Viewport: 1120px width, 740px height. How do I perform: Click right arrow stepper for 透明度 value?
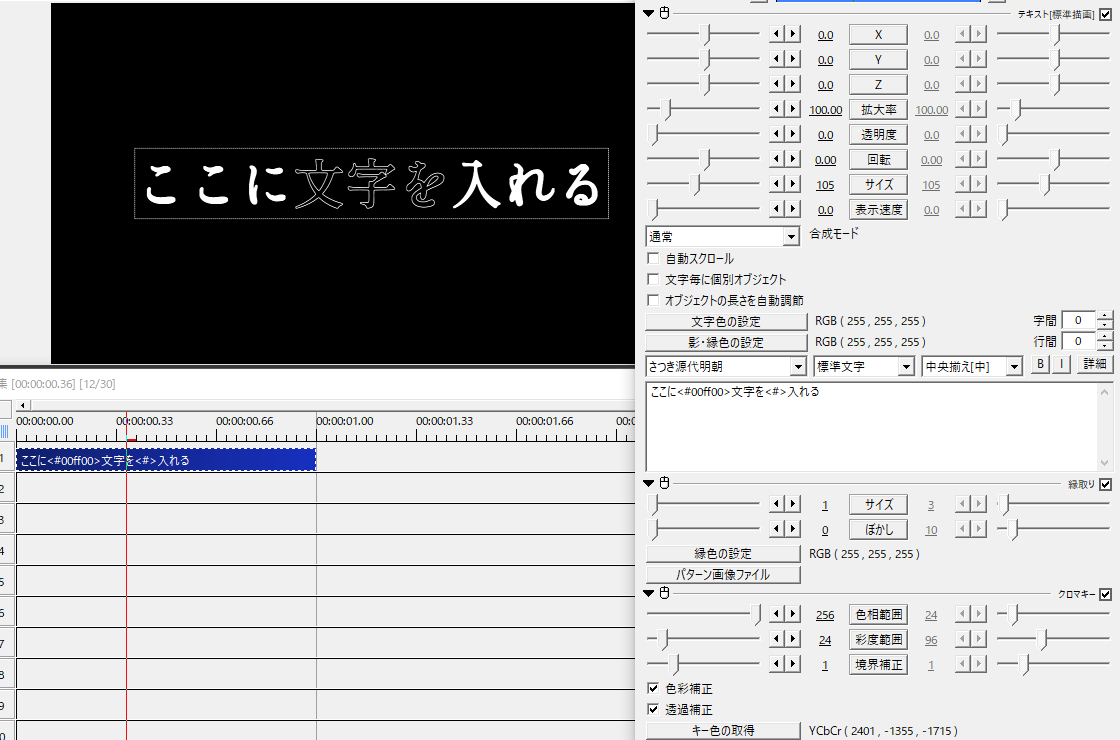click(792, 135)
